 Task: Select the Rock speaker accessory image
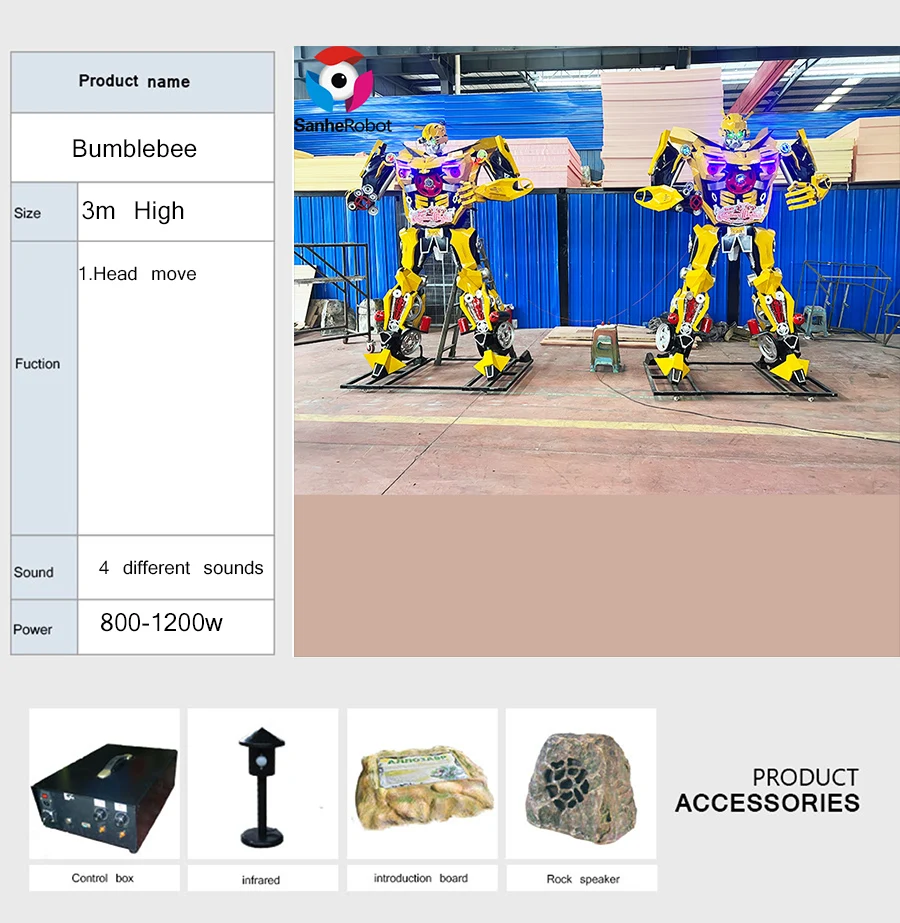pos(581,783)
